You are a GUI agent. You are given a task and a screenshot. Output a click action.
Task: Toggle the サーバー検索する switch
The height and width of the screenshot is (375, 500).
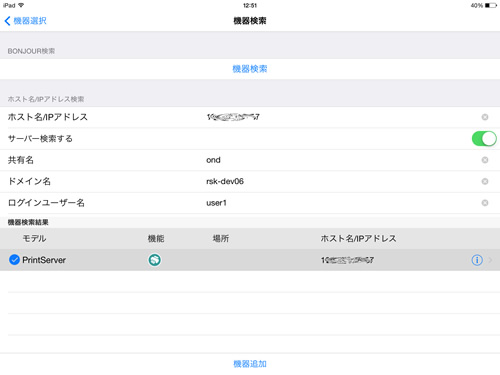(x=484, y=139)
